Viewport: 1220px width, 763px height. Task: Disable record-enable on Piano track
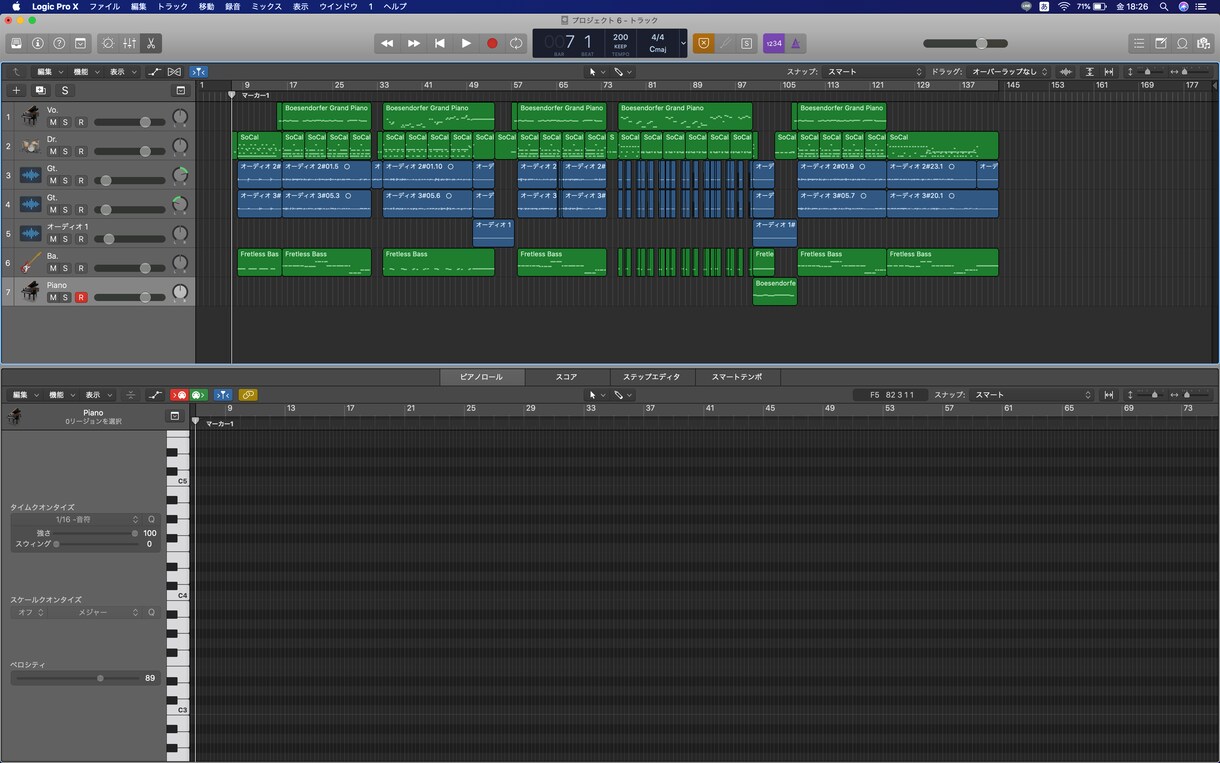(x=82, y=298)
